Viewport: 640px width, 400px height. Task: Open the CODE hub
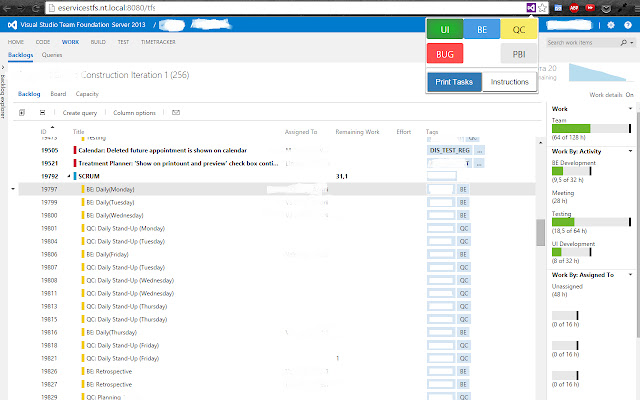tap(43, 42)
